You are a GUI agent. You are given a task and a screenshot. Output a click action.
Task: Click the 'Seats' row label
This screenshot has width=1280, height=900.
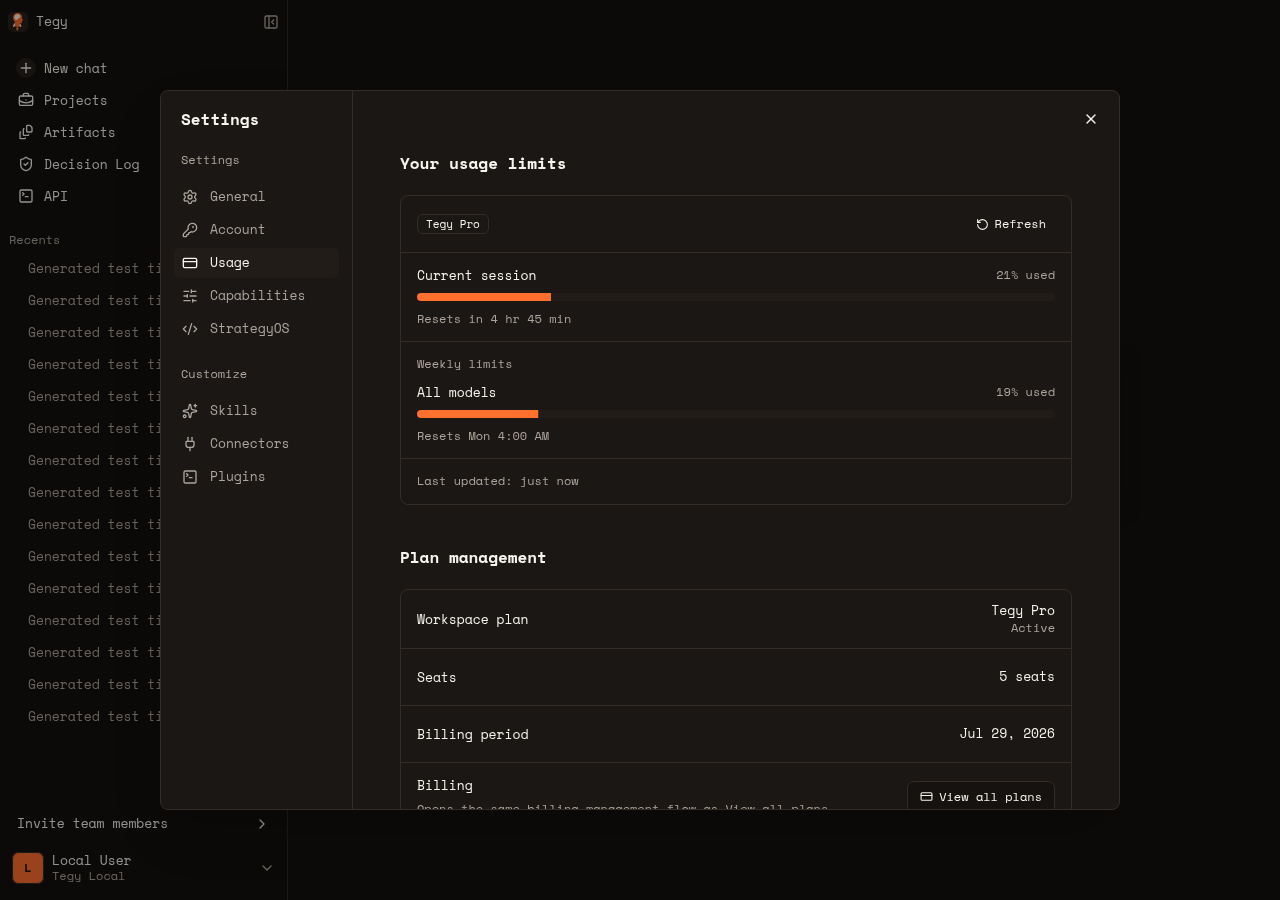[436, 677]
